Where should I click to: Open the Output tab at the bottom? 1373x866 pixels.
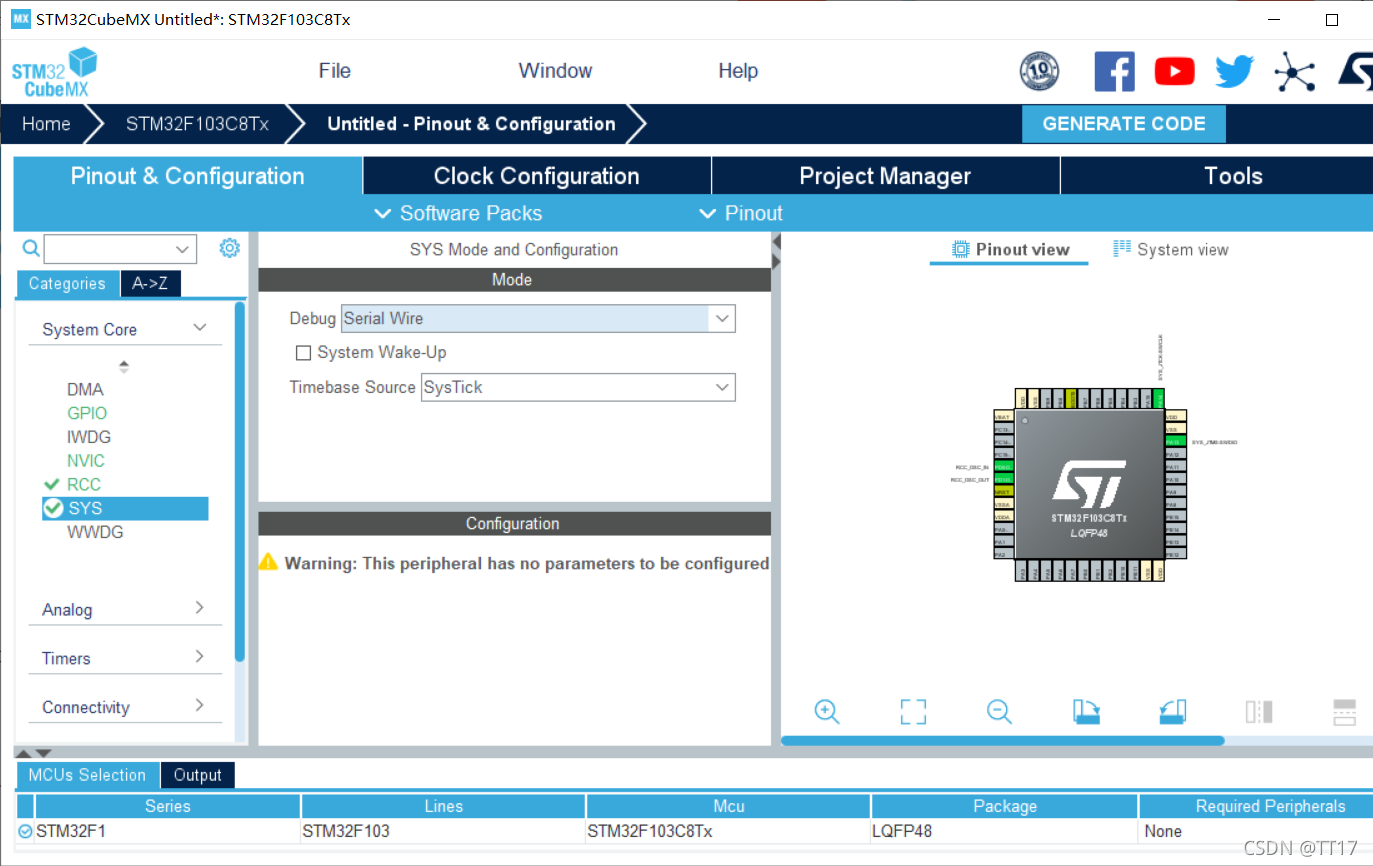tap(197, 775)
